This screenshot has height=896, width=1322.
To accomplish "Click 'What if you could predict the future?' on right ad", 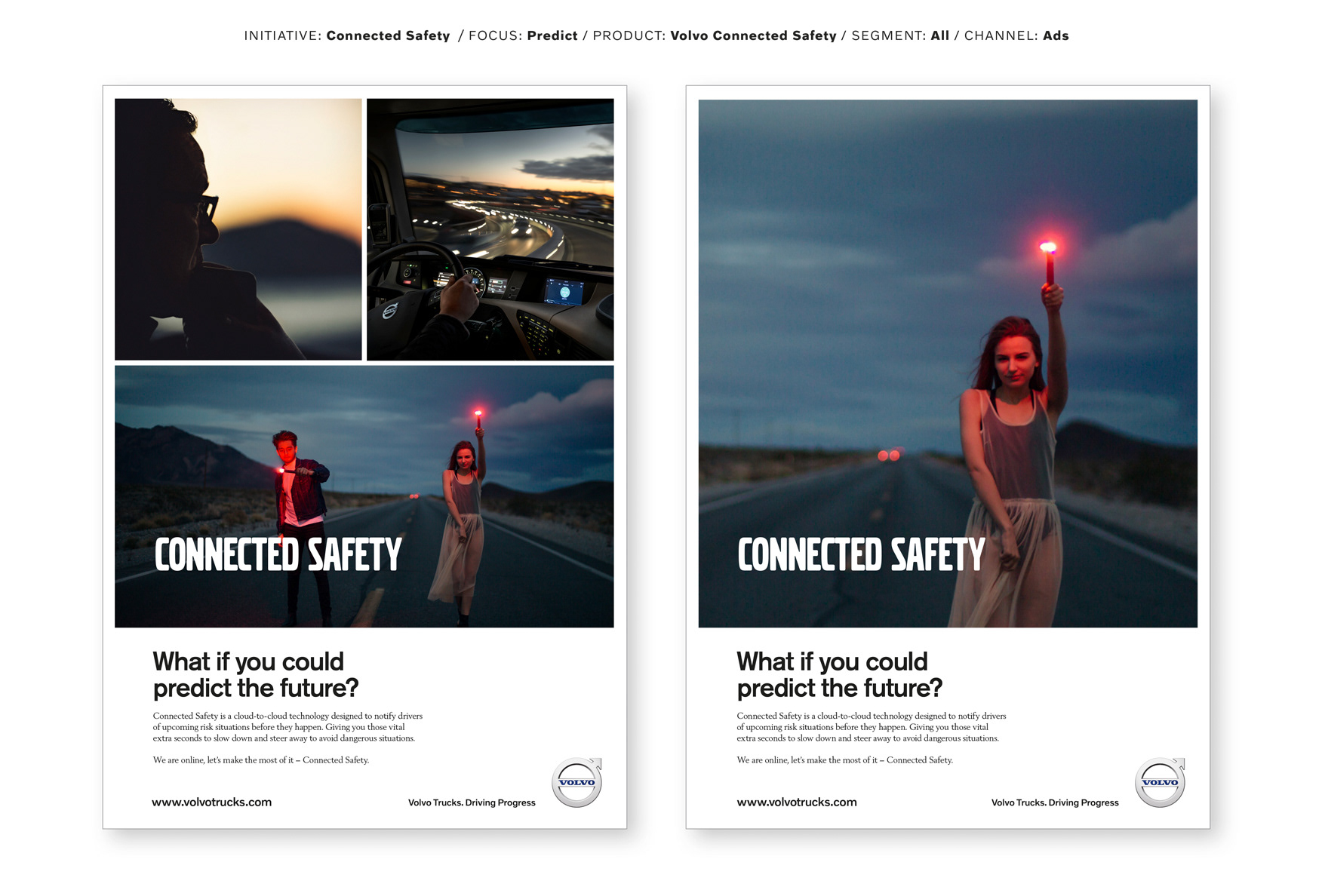I will click(840, 675).
